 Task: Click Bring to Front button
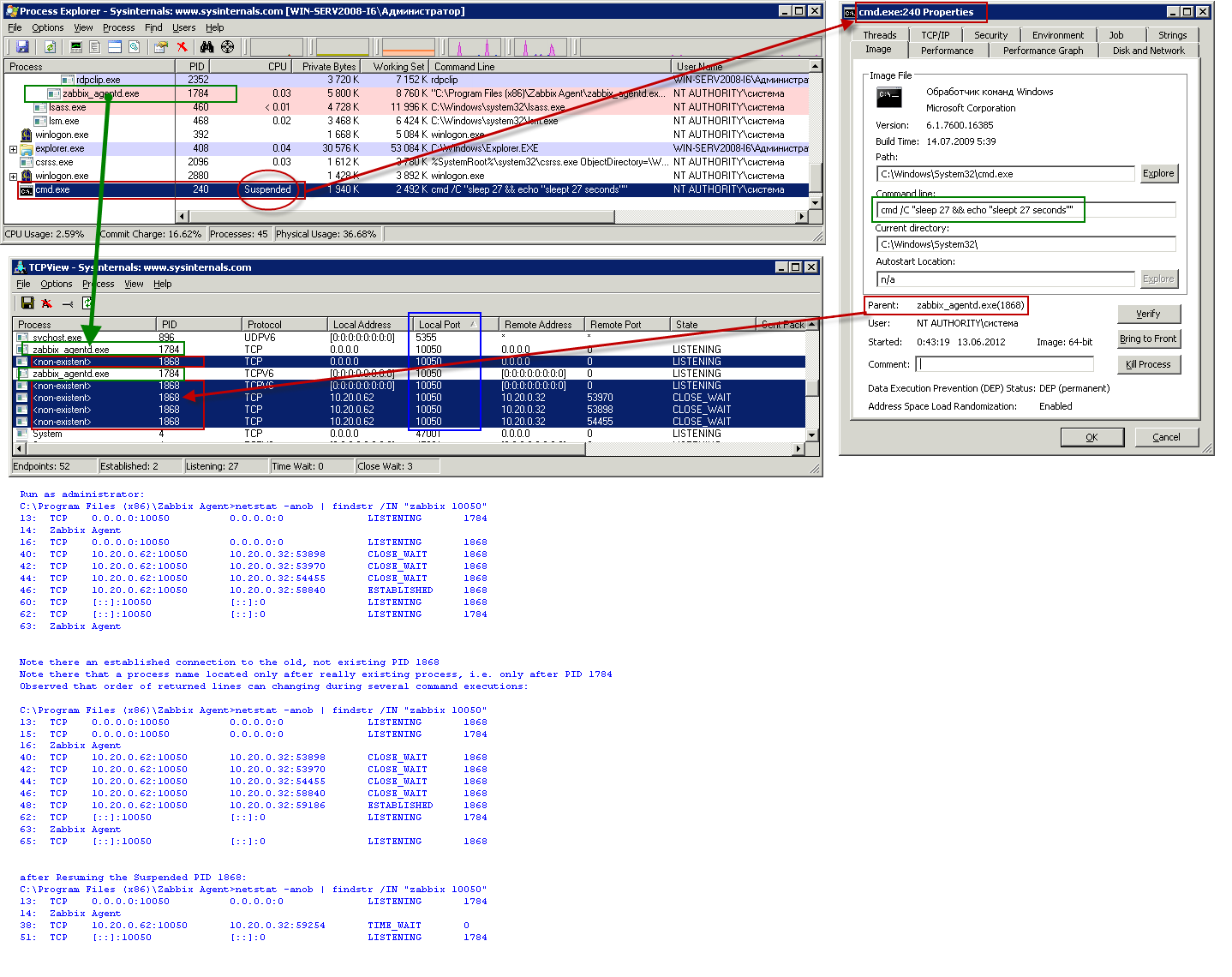click(1148, 339)
